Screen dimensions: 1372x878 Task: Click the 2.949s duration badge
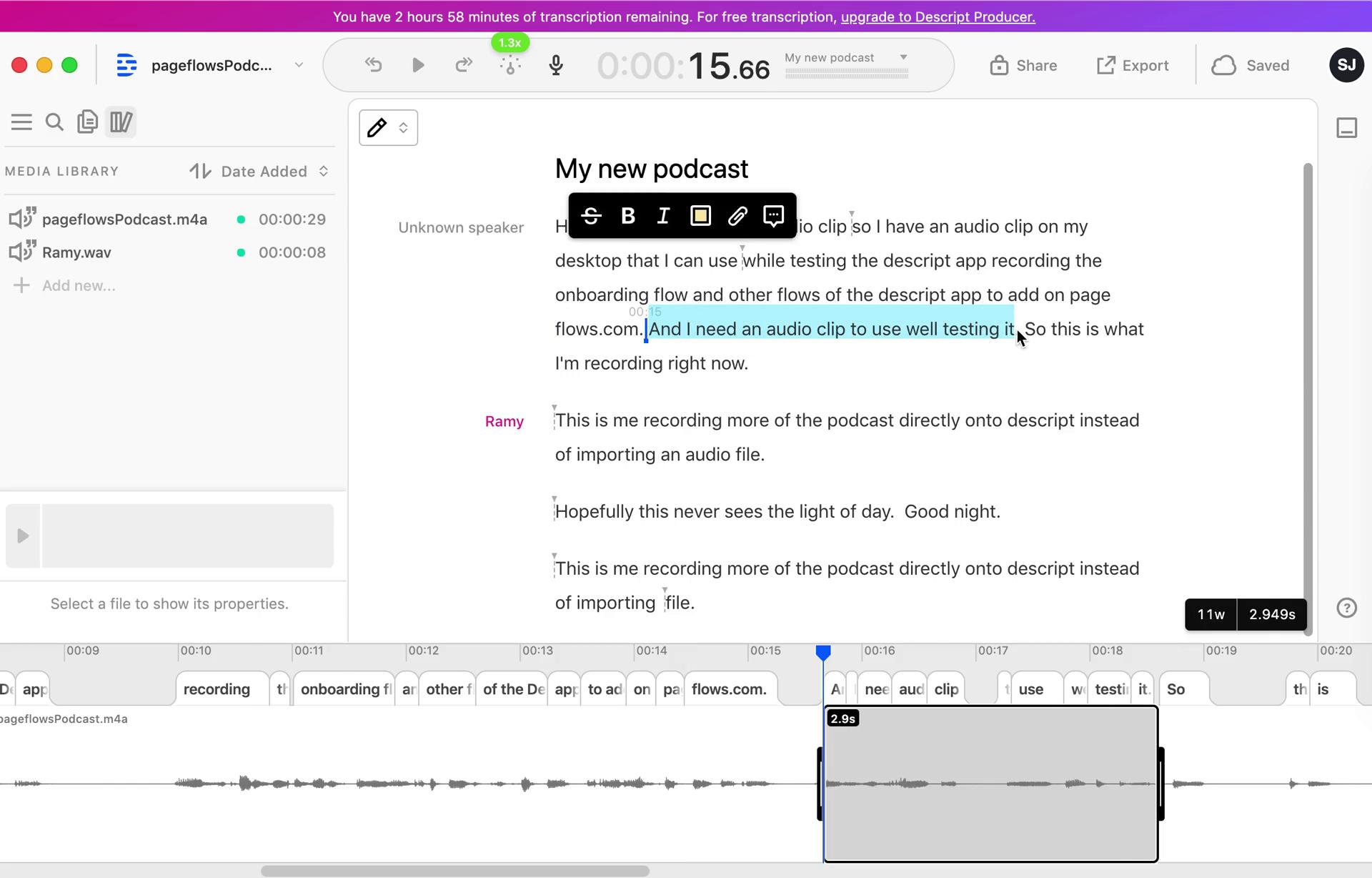click(x=1272, y=615)
